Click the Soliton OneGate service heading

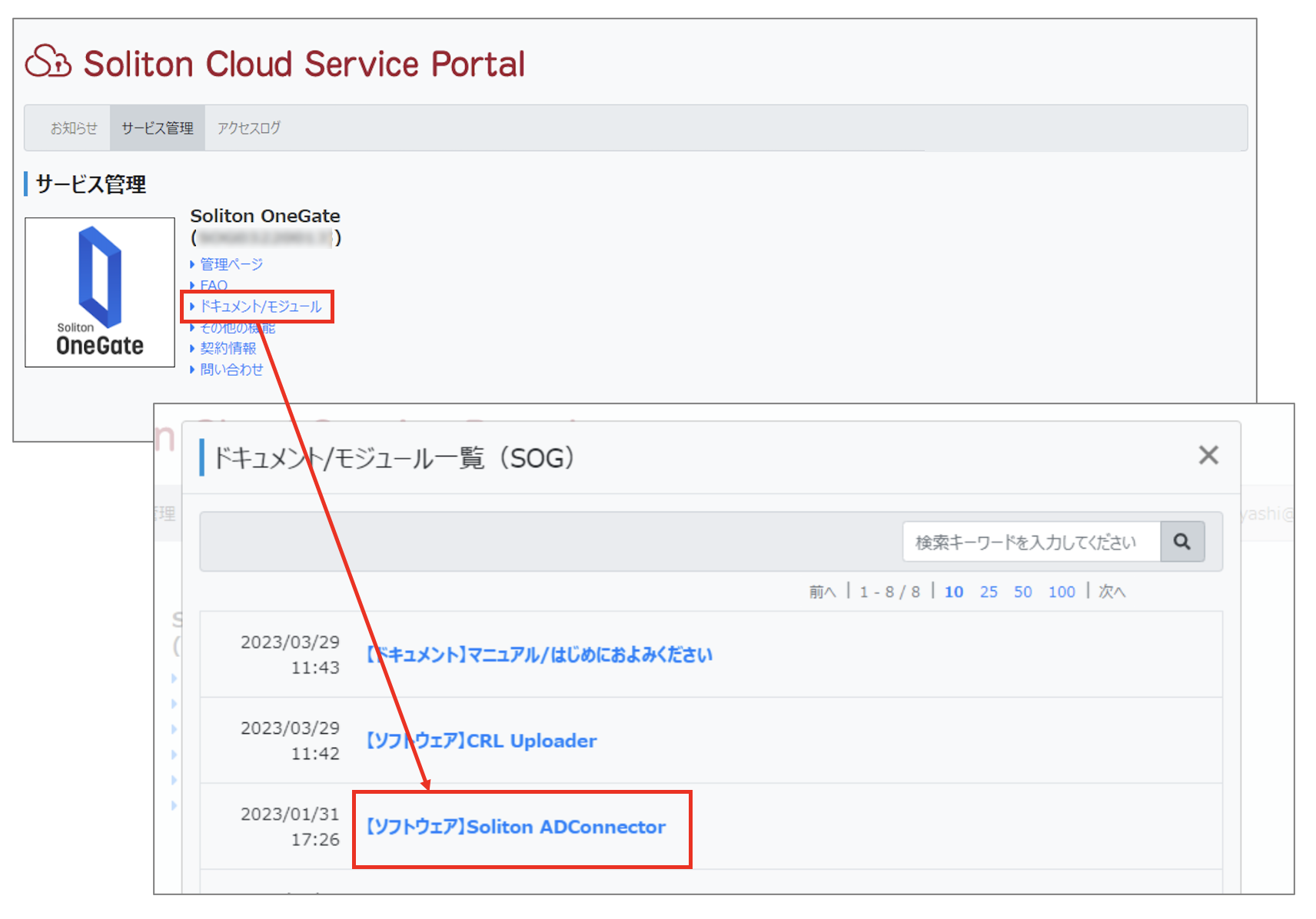(265, 216)
